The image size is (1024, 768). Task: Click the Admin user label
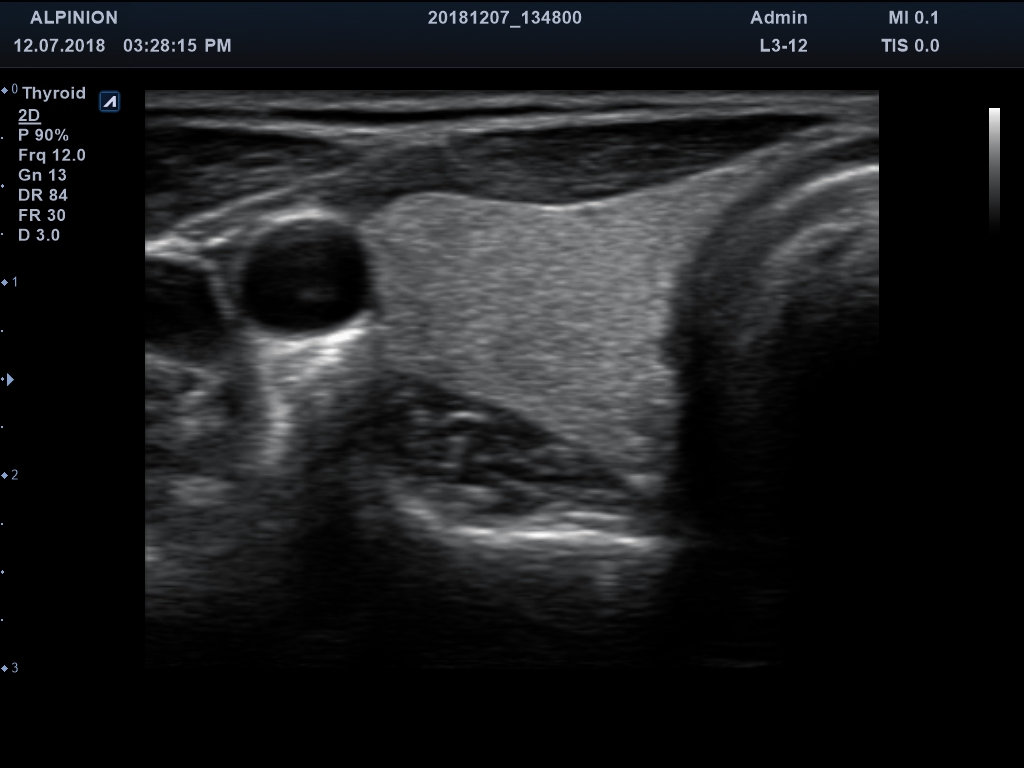tap(778, 18)
